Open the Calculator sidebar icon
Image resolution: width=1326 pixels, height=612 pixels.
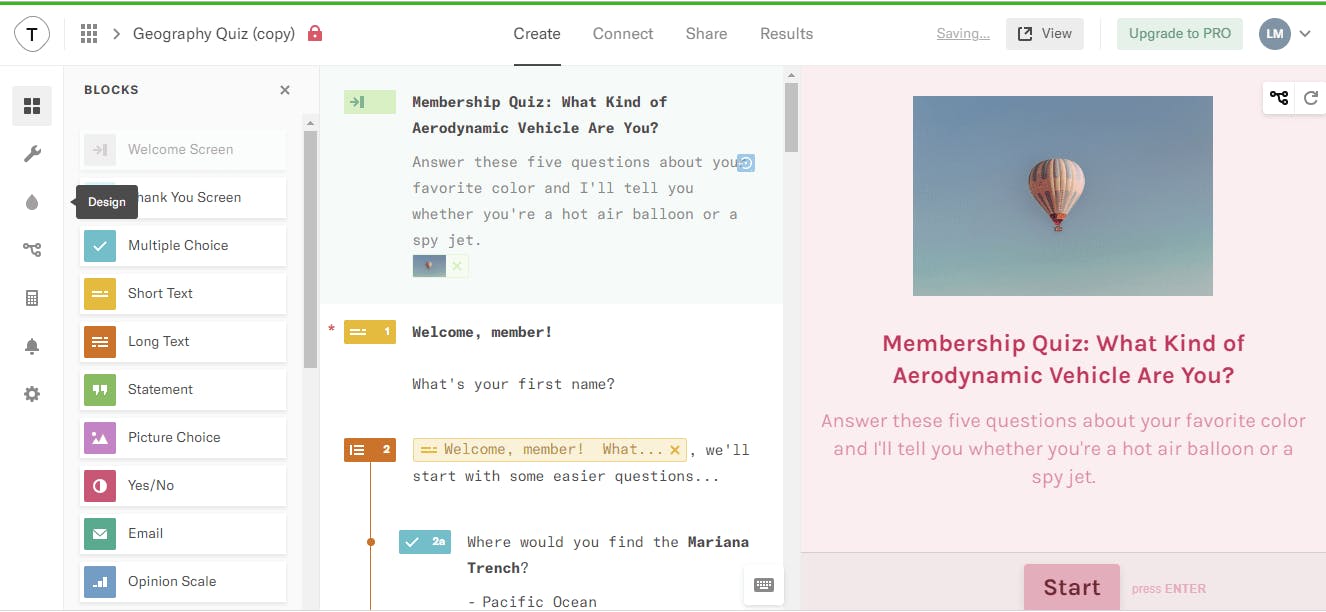click(x=32, y=298)
